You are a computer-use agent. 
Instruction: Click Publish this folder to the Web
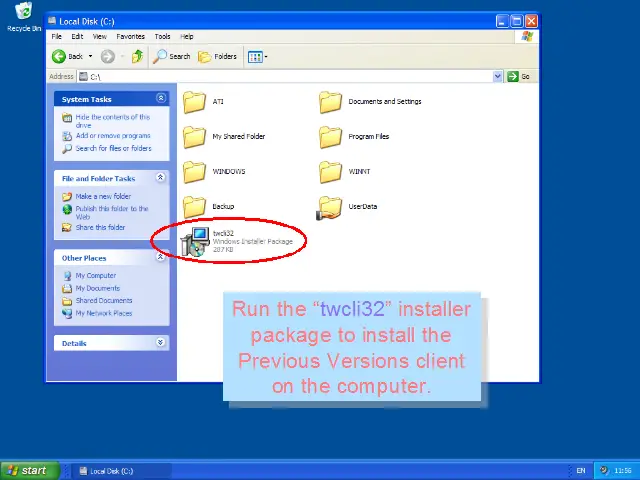112,212
